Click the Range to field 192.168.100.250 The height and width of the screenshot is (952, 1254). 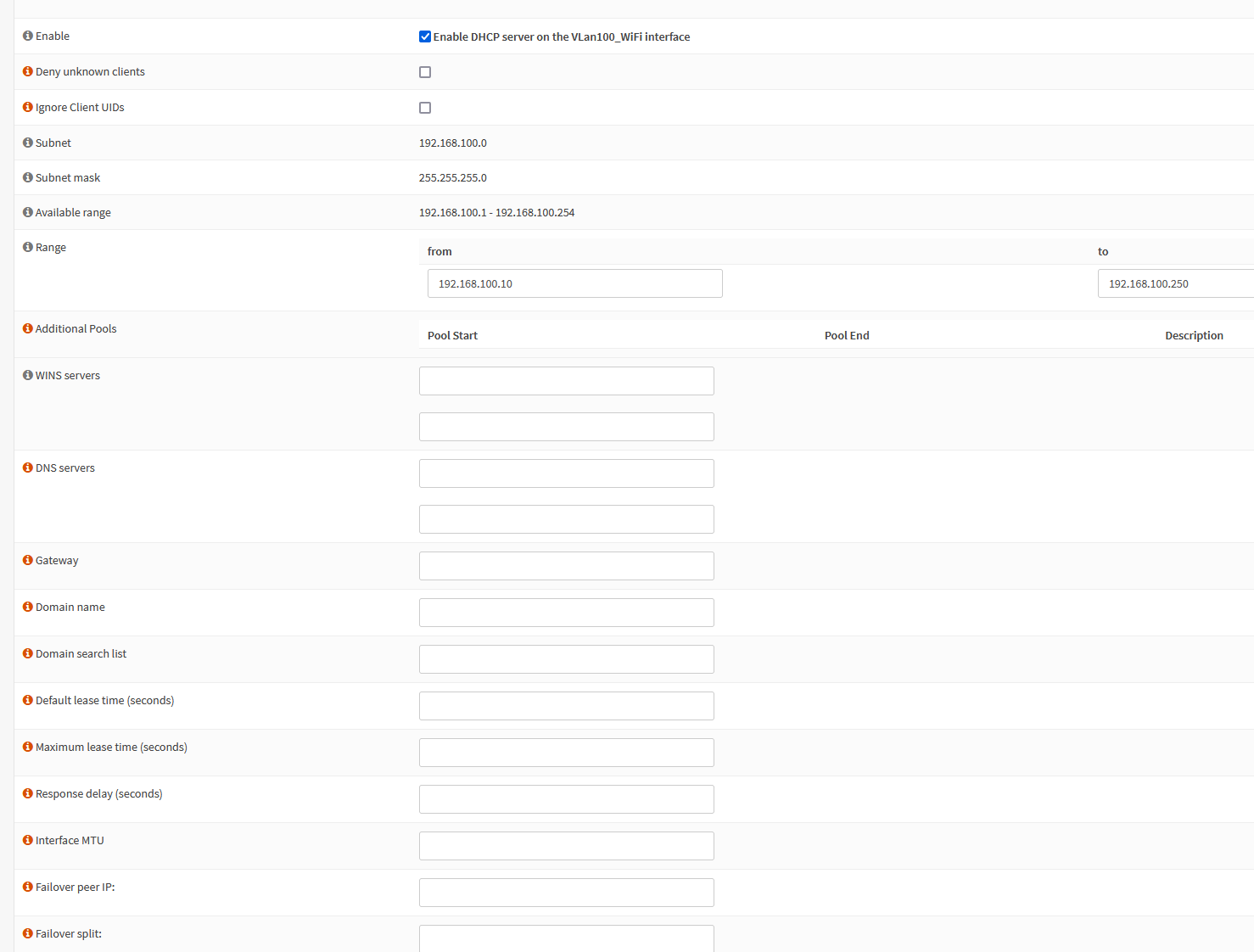pyautogui.click(x=1175, y=283)
